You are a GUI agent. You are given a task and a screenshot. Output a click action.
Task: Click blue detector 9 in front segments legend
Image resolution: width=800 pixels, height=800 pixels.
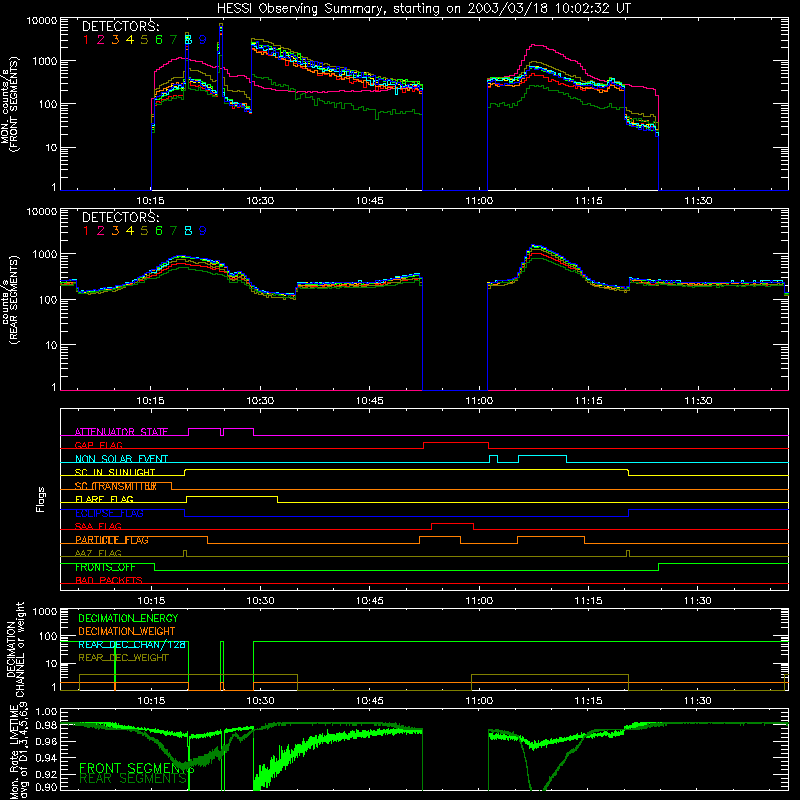pos(203,40)
